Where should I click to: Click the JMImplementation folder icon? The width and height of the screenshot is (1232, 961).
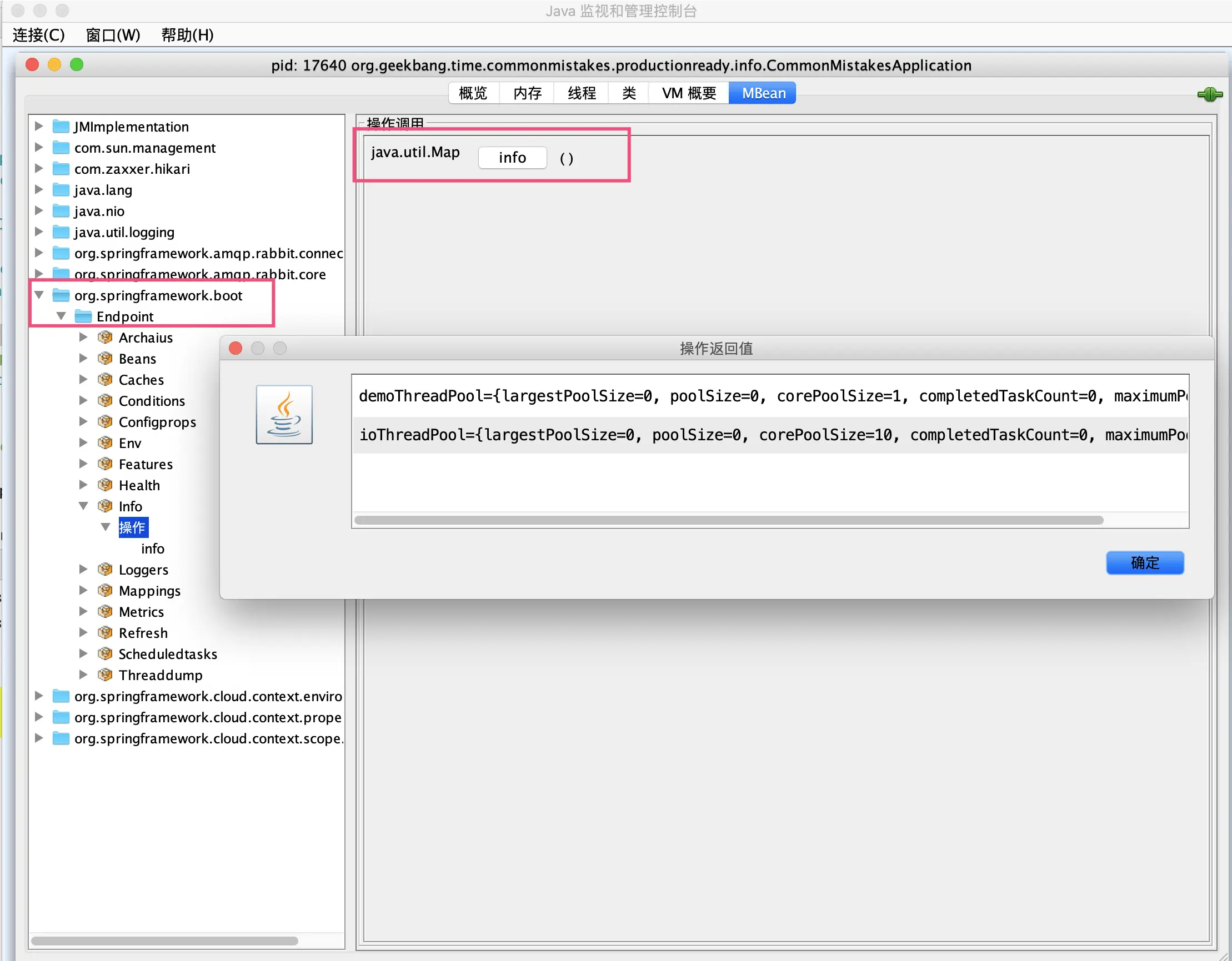(61, 127)
